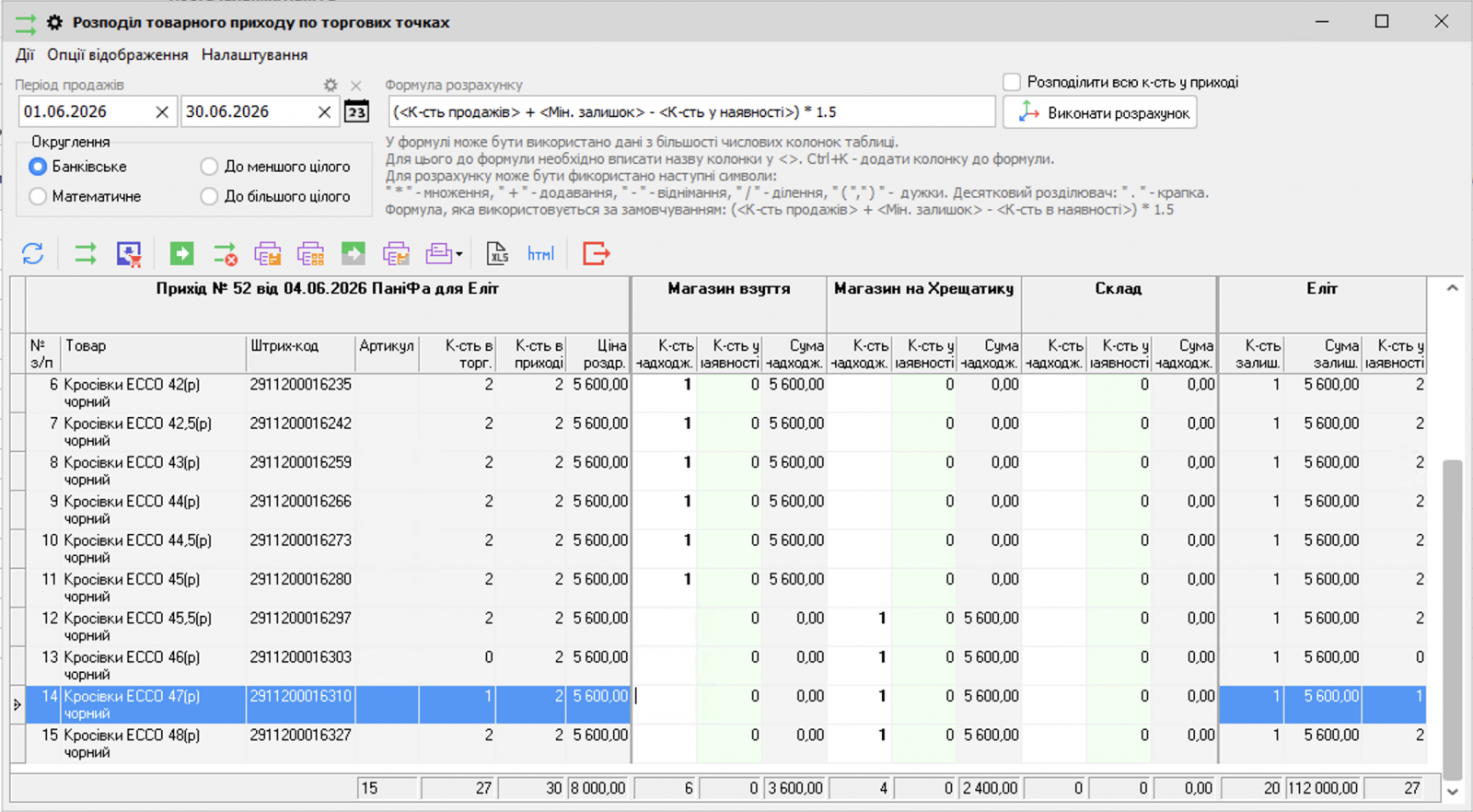Click the green-gray arrow square icon
Screen dimensions: 1473x812
coord(354,253)
